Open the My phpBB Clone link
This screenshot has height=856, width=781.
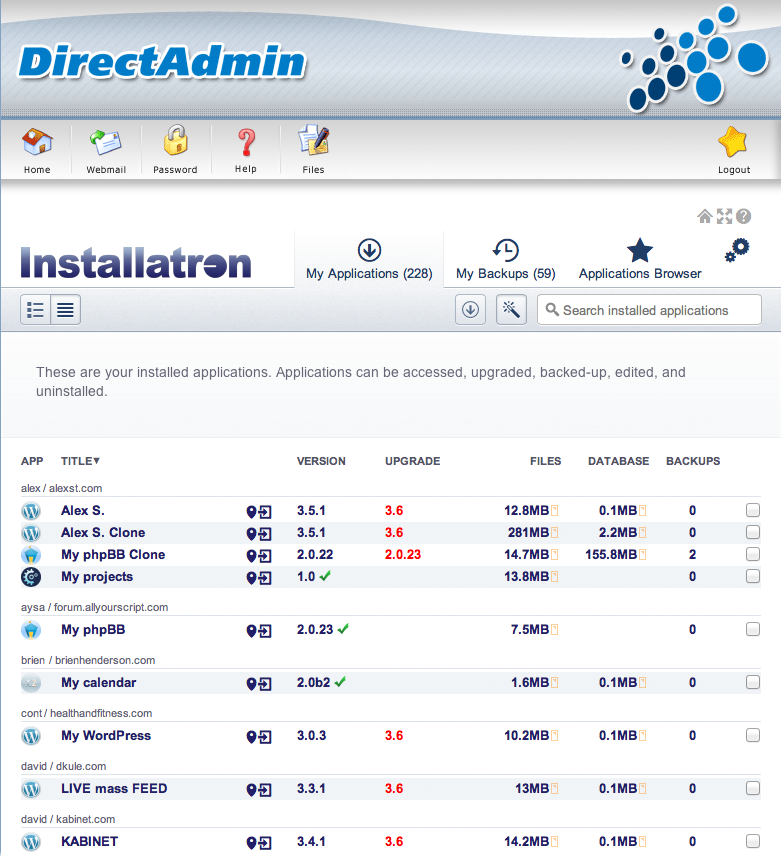pyautogui.click(x=113, y=555)
